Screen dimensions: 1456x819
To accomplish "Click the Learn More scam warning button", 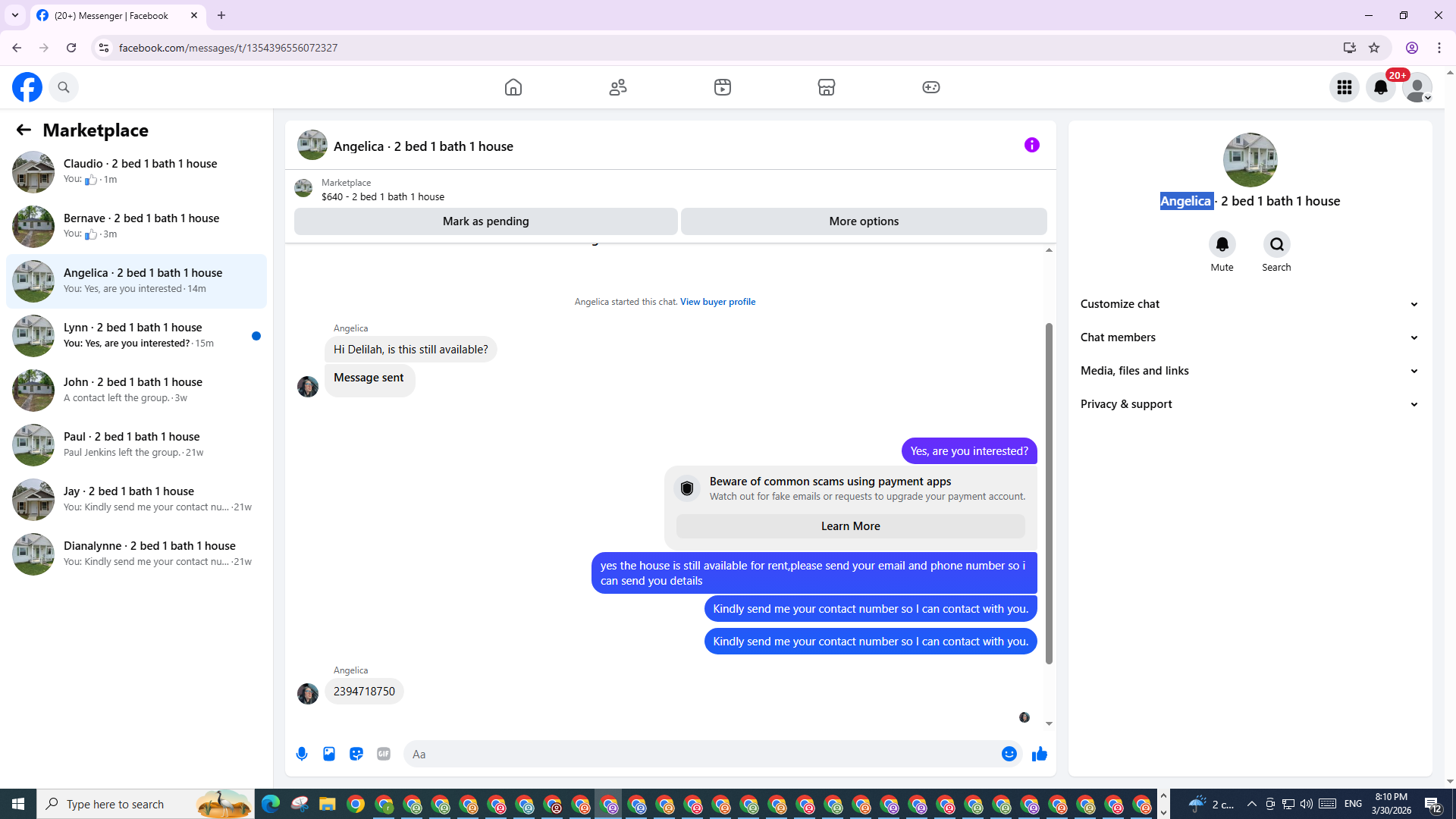I will pos(850,526).
